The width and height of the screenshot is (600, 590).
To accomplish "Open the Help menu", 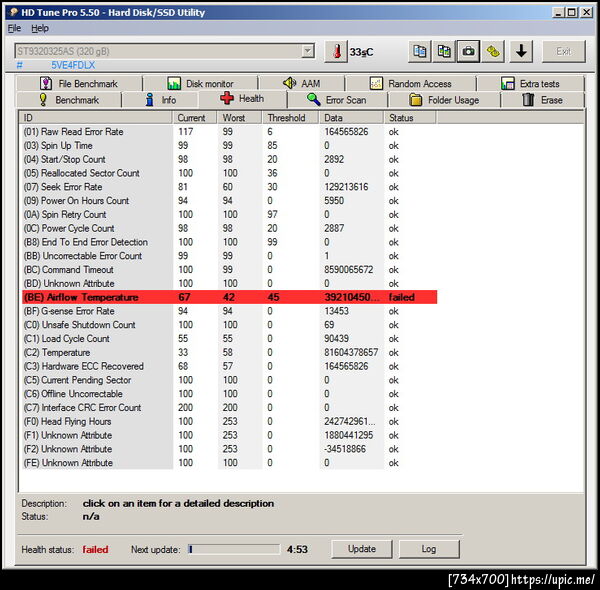I will tap(40, 28).
